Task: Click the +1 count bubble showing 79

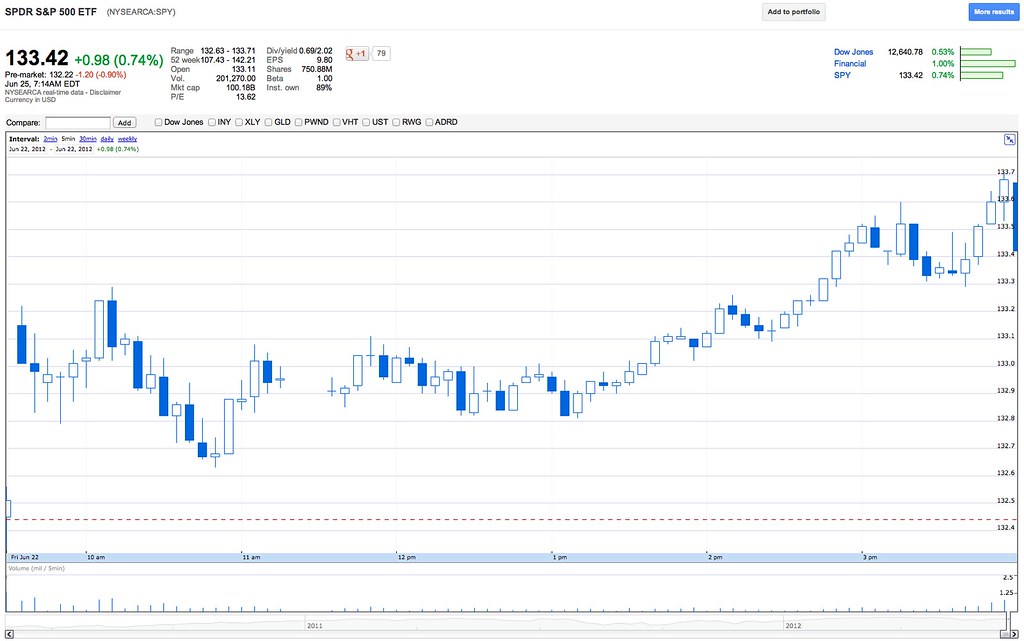Action: [x=381, y=54]
